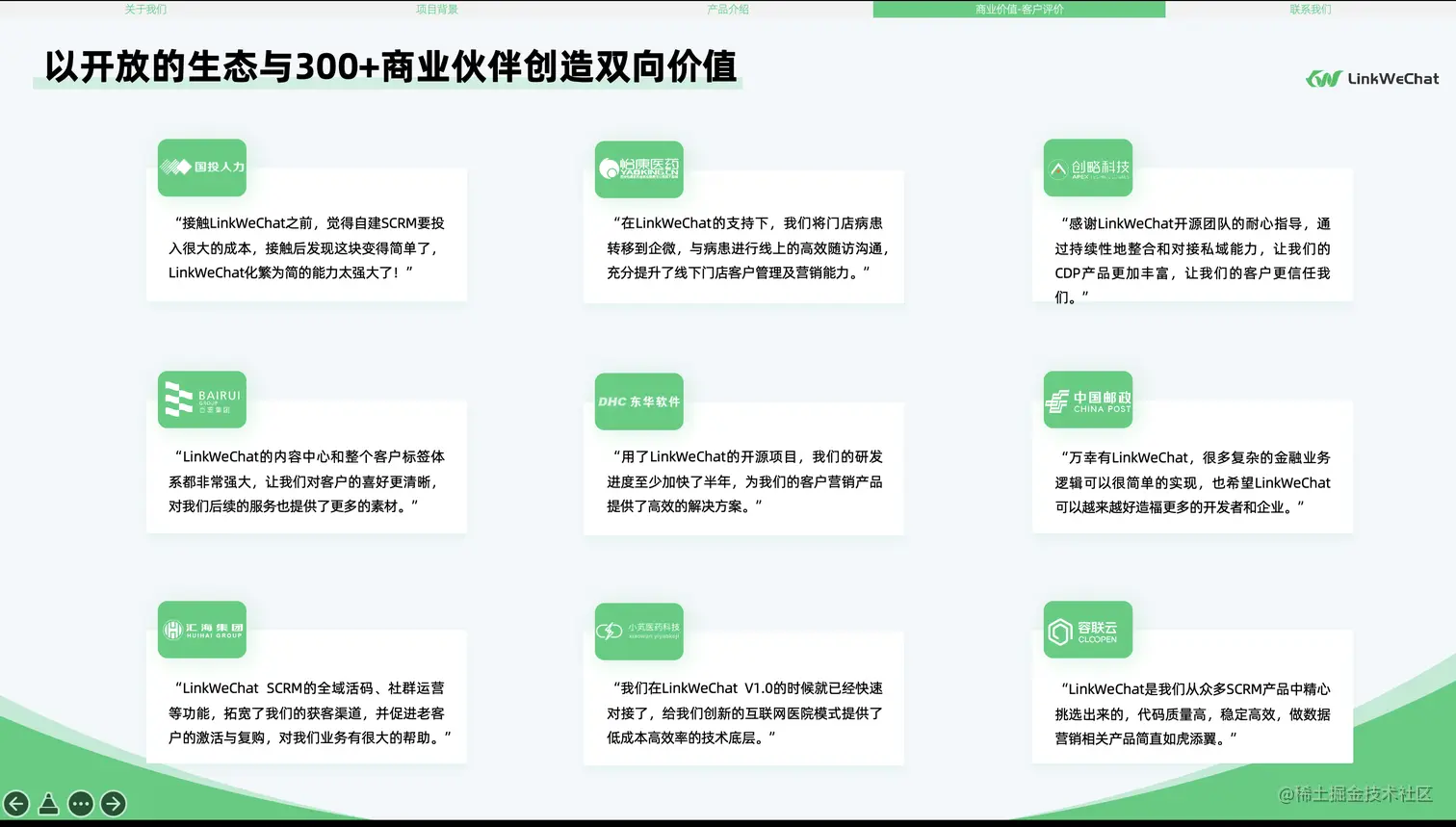Viewport: 1456px width, 827px height.
Task: Jump to the 联系我们 section tab
Action: pyautogui.click(x=1311, y=9)
